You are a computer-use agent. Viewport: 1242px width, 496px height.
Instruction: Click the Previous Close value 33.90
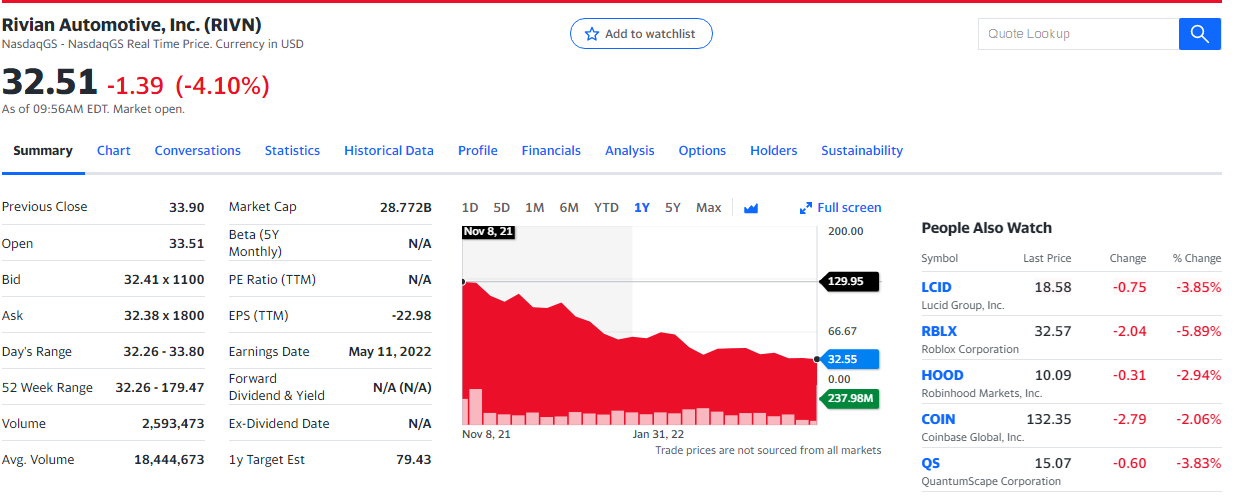[x=187, y=207]
